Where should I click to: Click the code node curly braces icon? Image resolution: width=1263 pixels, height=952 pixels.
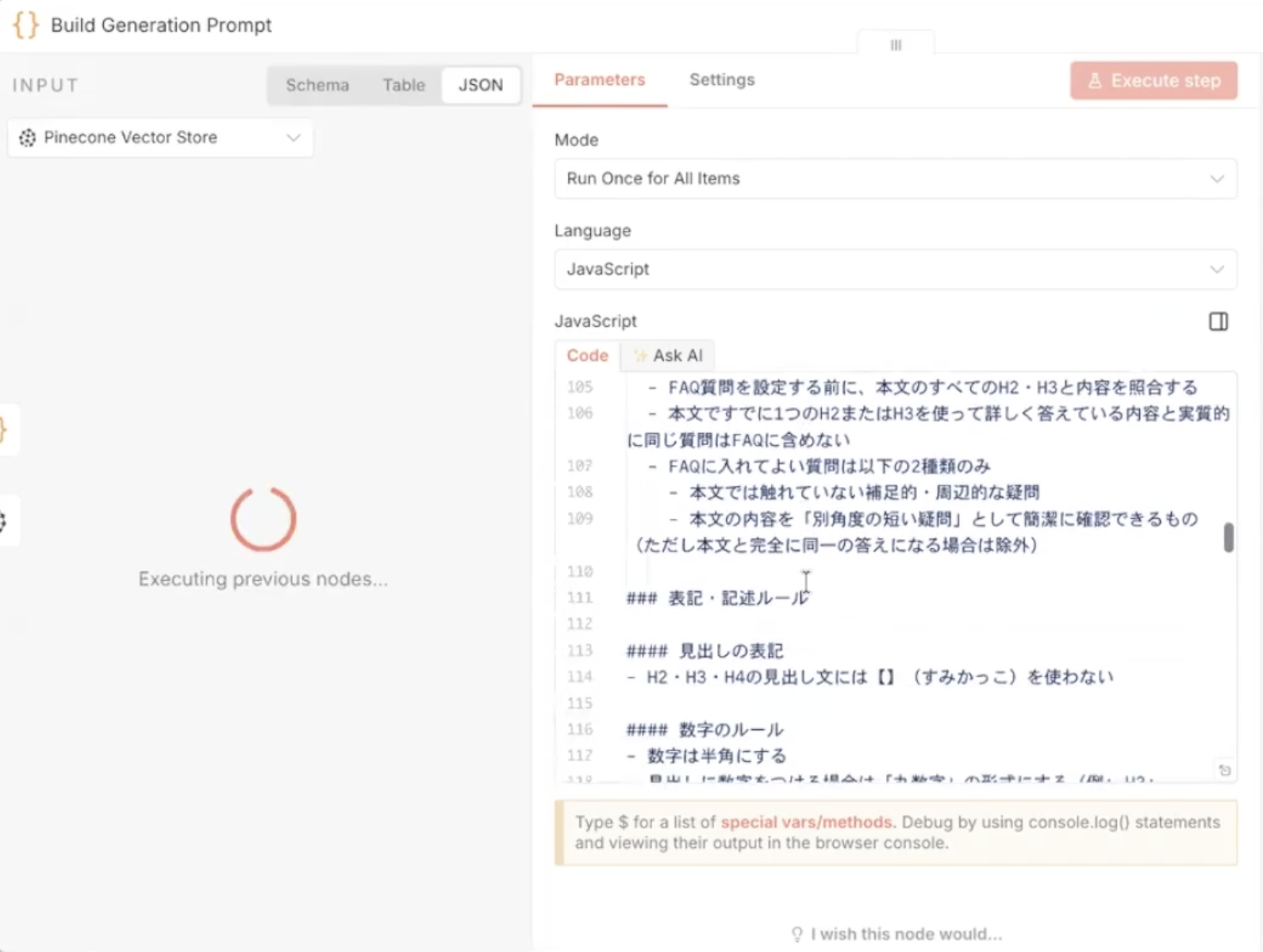point(25,25)
